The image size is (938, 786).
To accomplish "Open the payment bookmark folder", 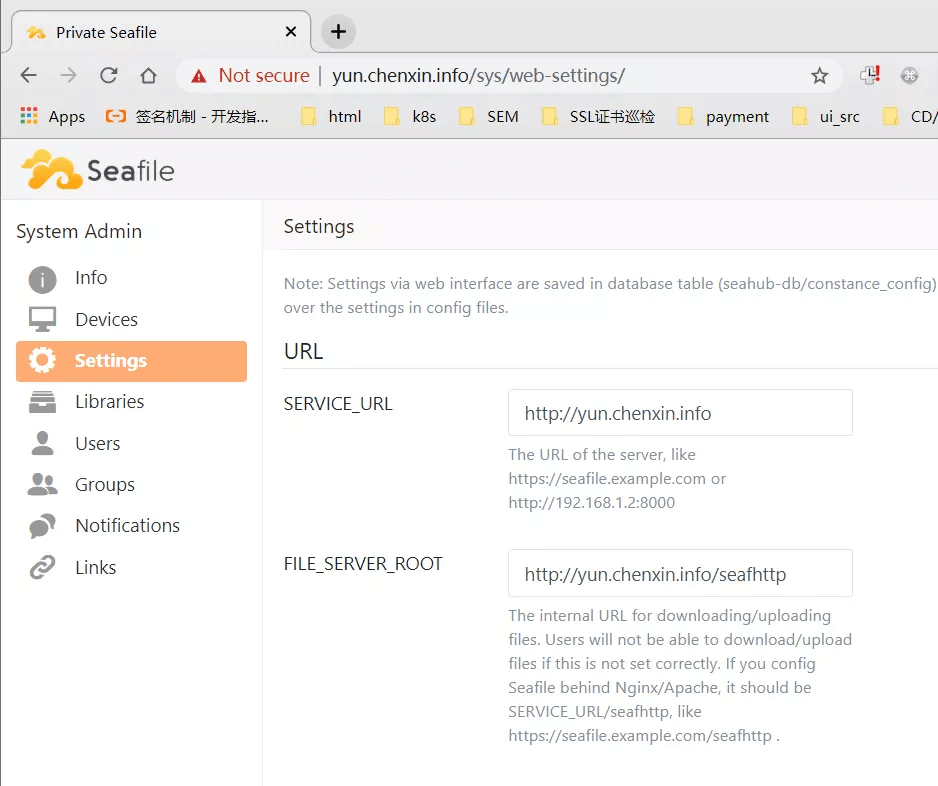I will pos(724,116).
